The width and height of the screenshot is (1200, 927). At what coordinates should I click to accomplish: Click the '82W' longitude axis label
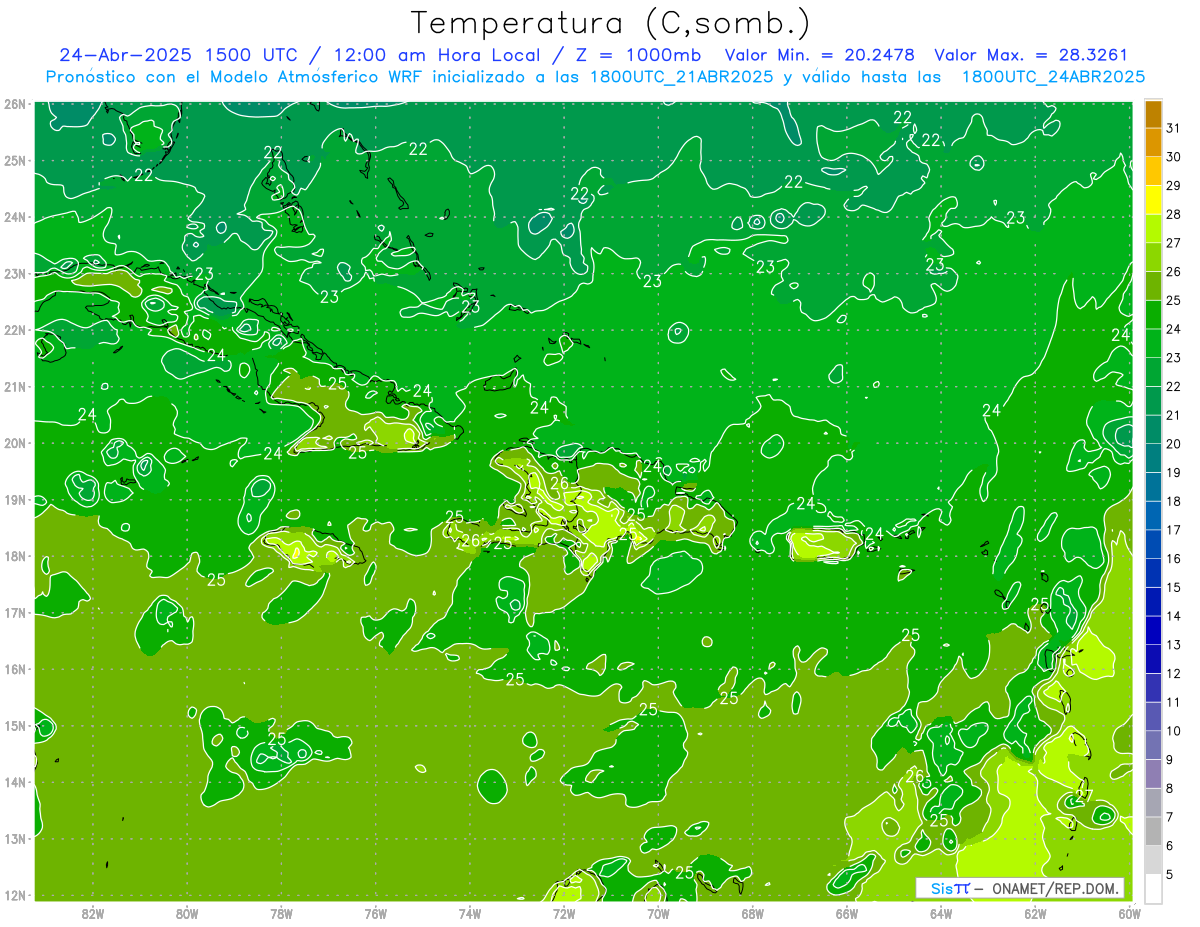tap(93, 914)
